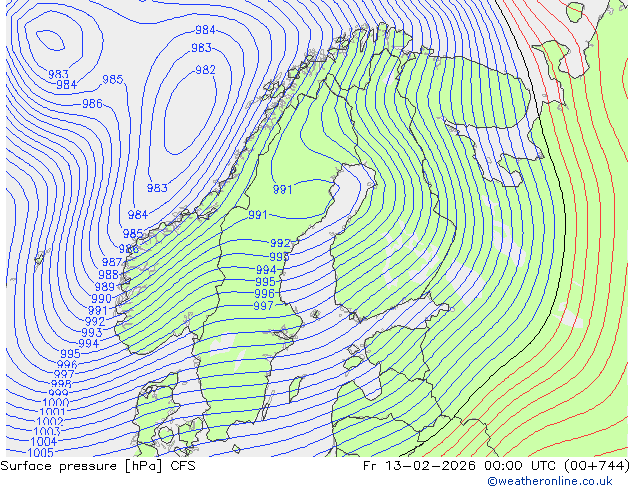Click the 982 isobar label
The width and height of the screenshot is (634, 490).
tap(205, 70)
